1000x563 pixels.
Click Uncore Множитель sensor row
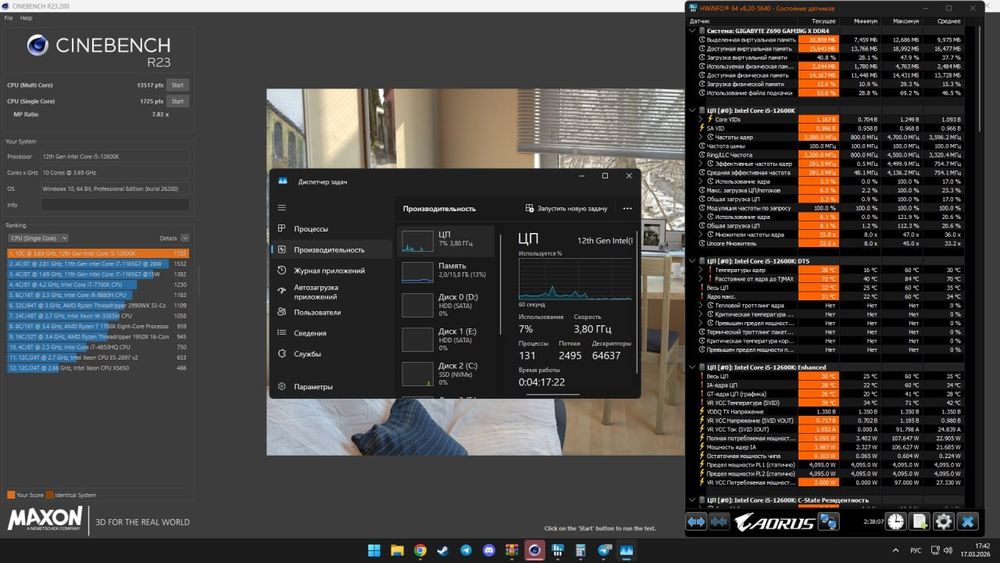(x=830, y=244)
